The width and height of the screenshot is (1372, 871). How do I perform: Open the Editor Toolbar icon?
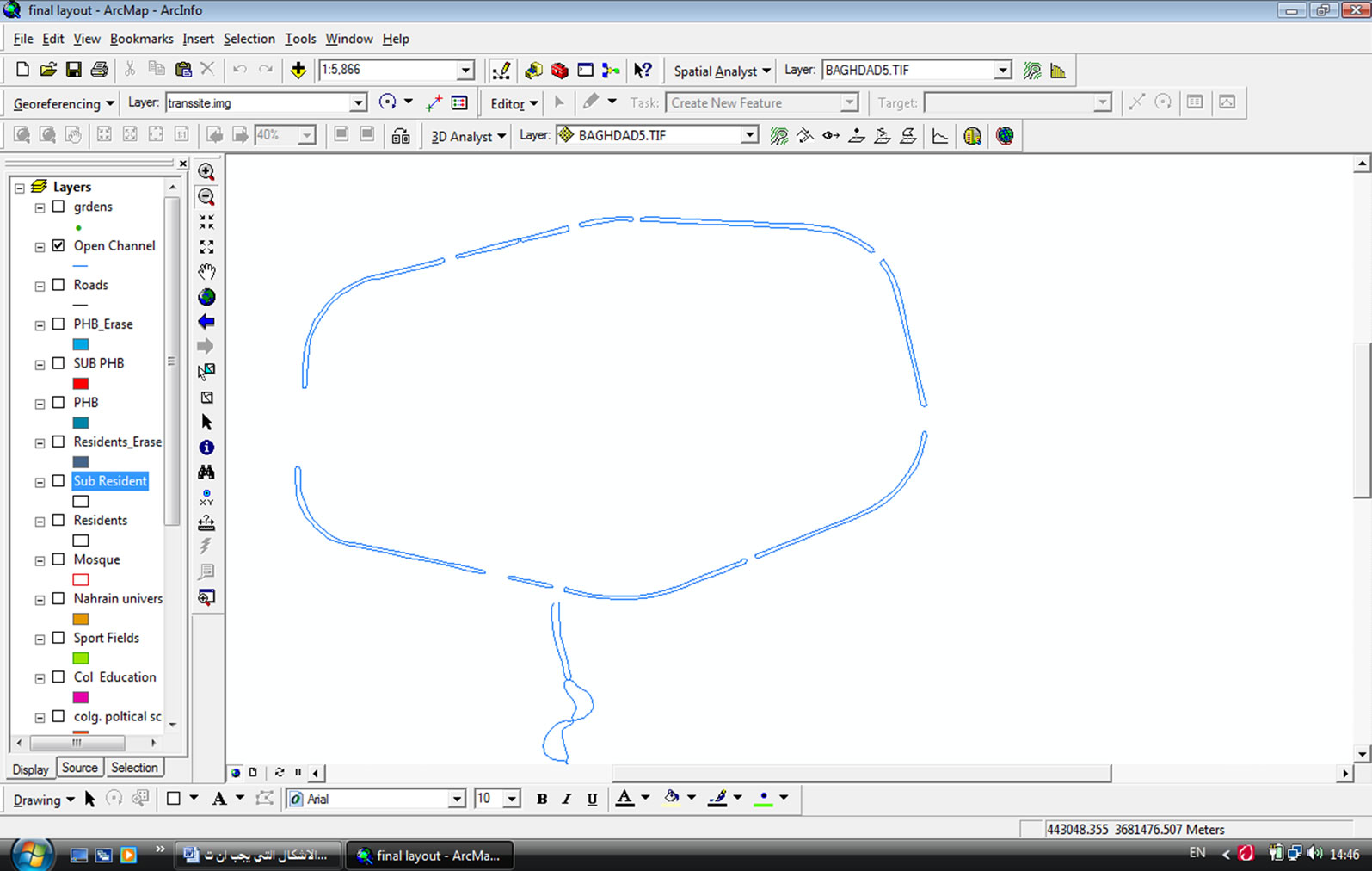pyautogui.click(x=501, y=70)
